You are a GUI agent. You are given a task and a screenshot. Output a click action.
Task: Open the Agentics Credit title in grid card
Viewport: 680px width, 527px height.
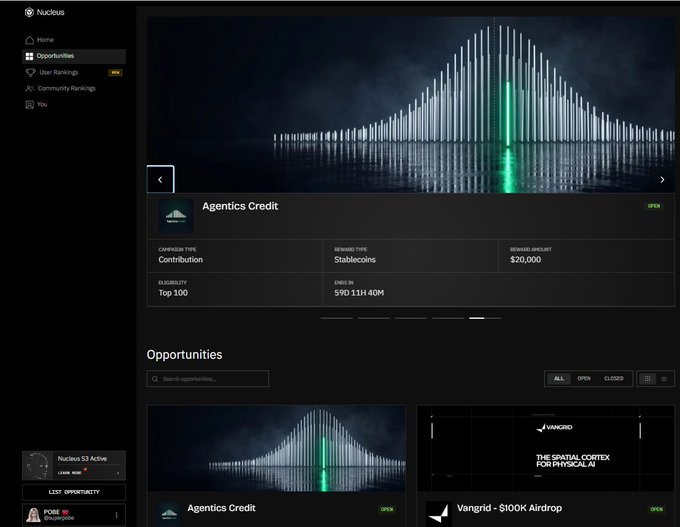pyautogui.click(x=221, y=508)
